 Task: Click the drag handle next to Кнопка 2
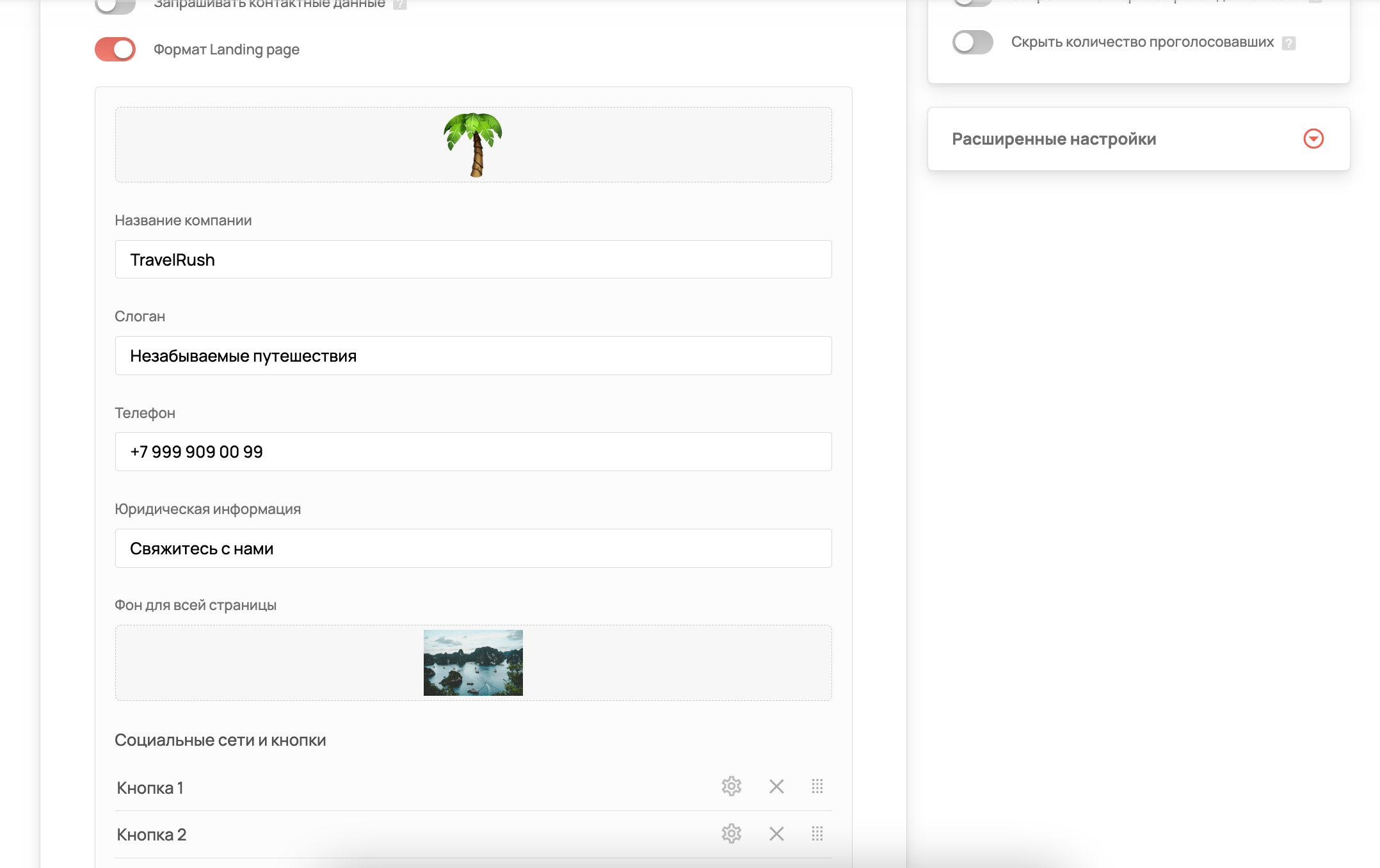(x=817, y=834)
